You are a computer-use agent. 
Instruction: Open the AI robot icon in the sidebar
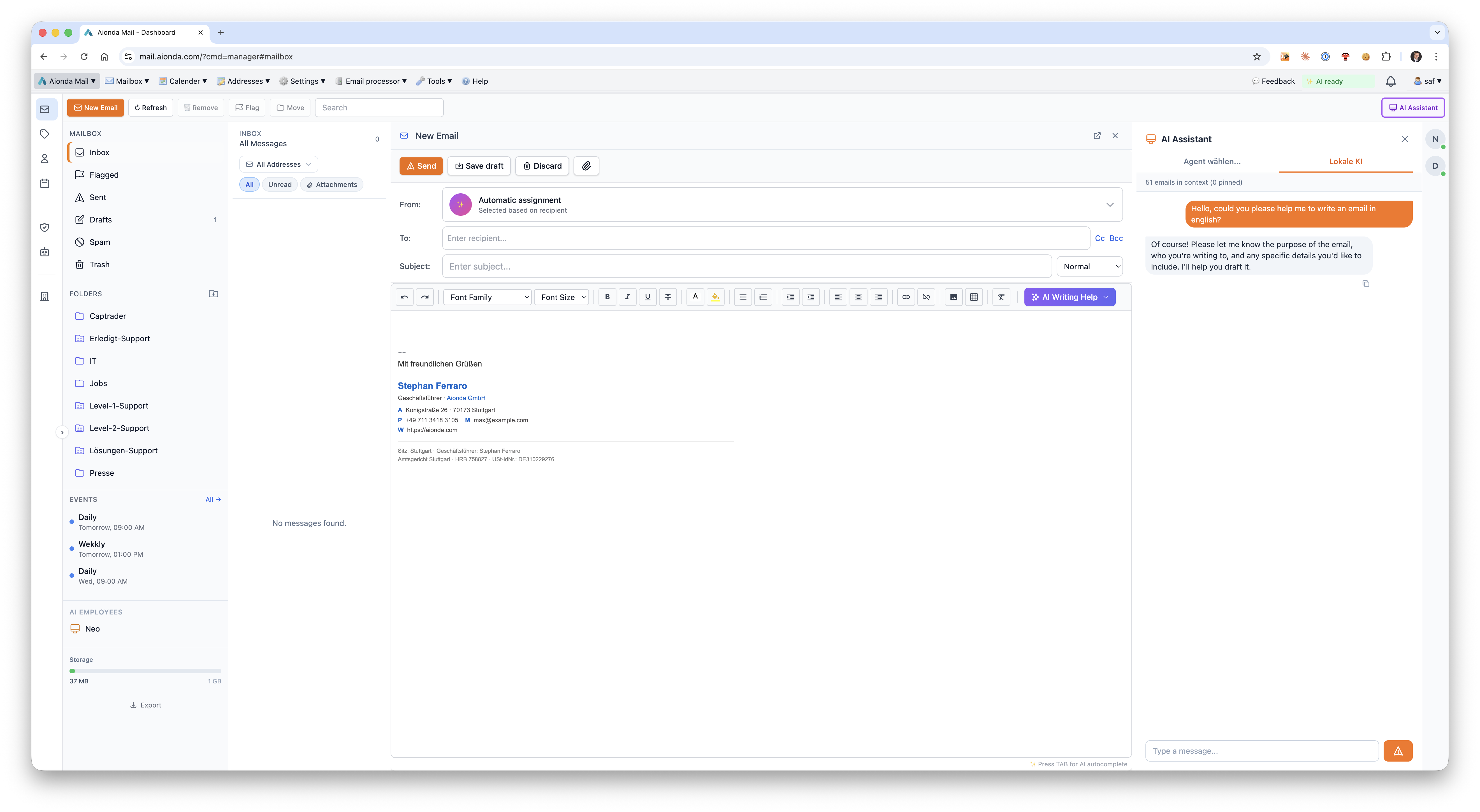[45, 252]
